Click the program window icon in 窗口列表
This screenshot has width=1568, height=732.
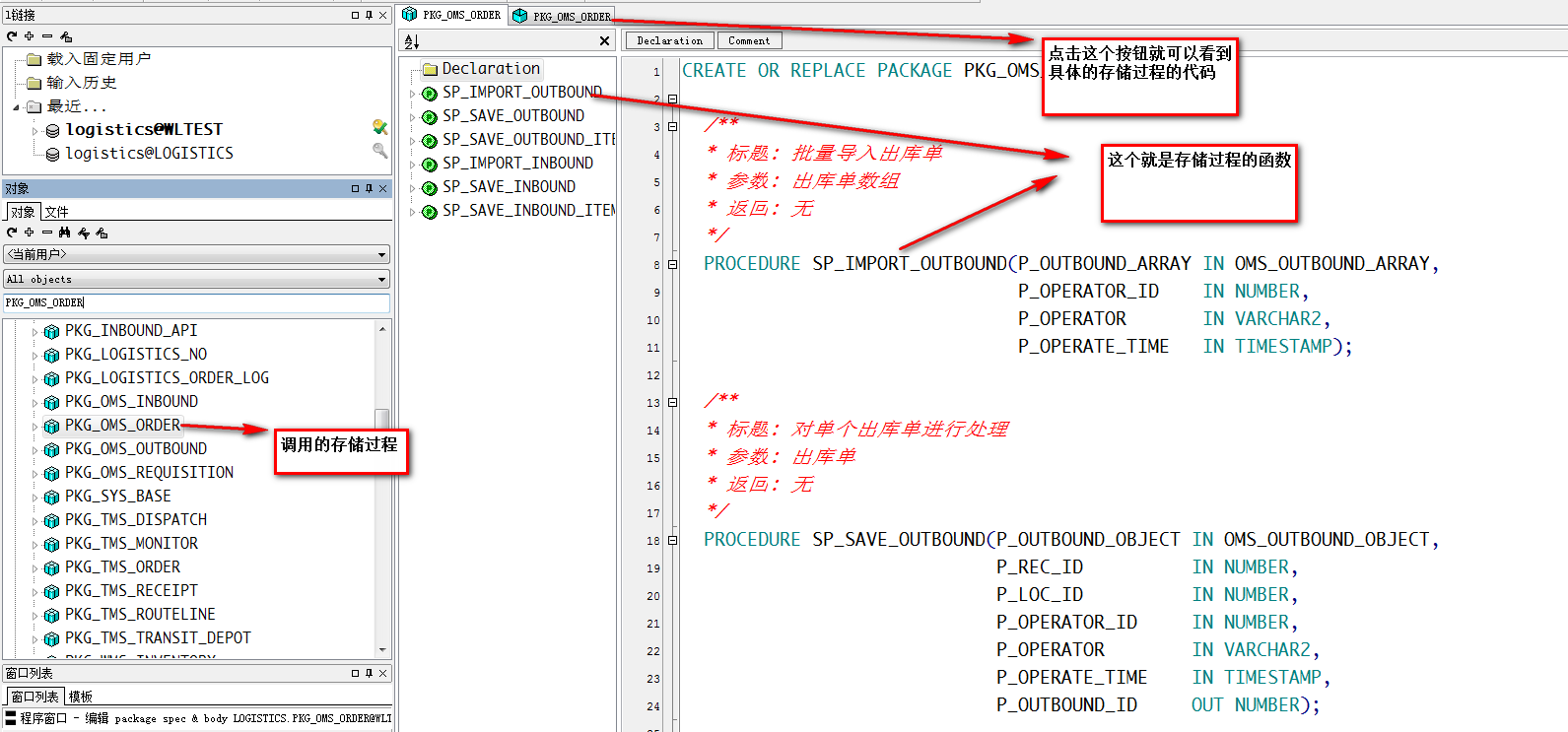(11, 718)
